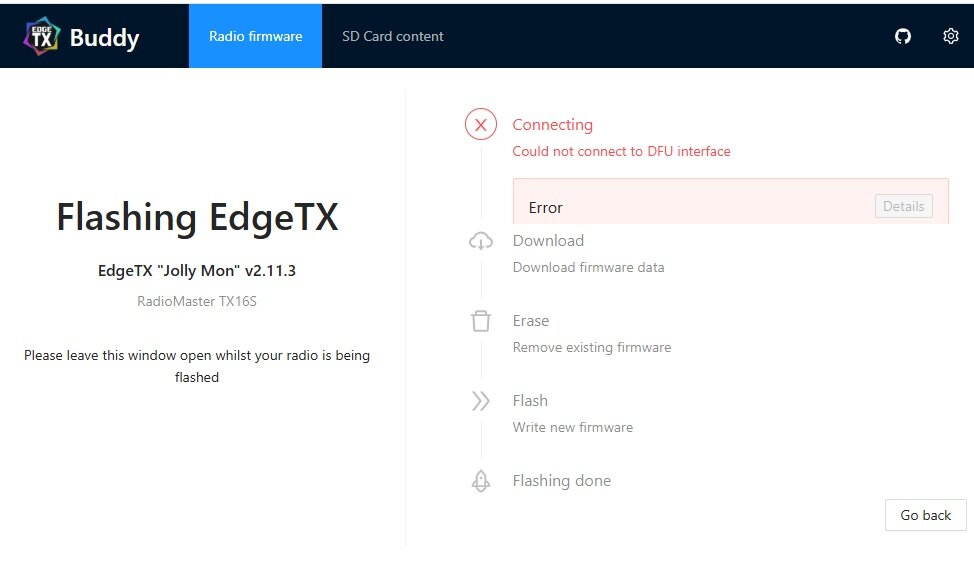The height and width of the screenshot is (567, 974).
Task: Click the EdgeTX Buddy logo icon
Action: tap(41, 37)
